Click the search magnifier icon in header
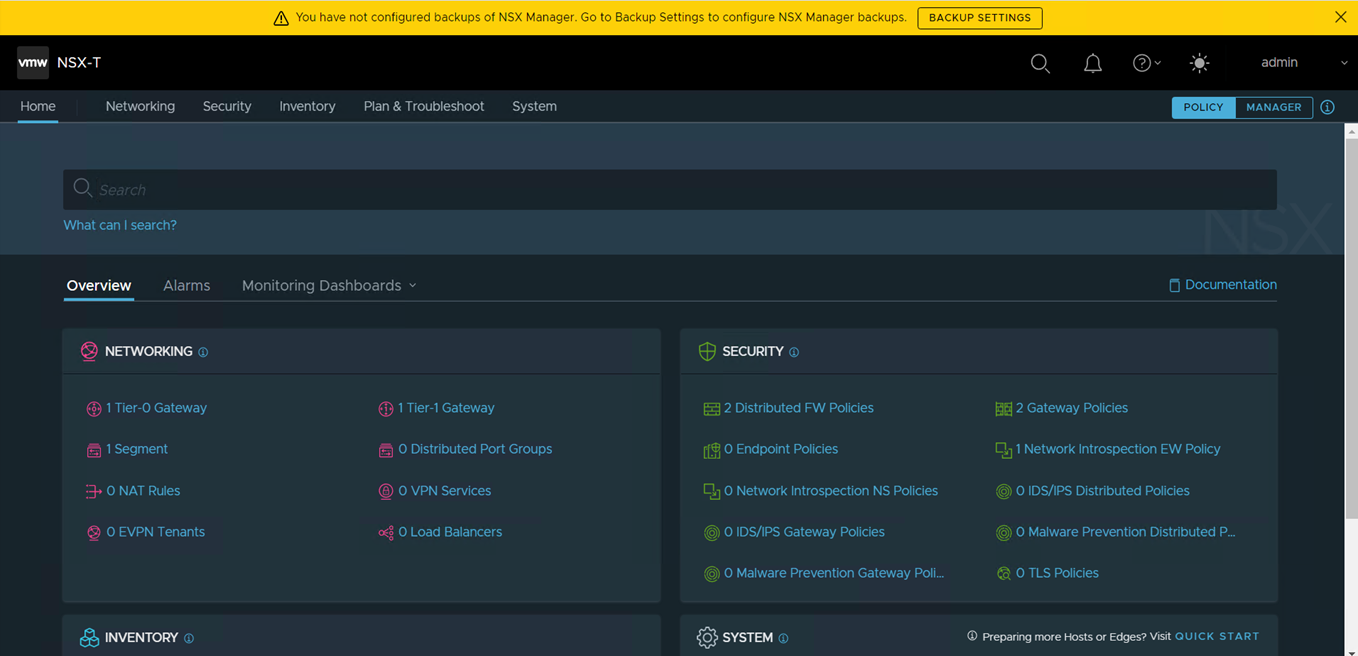The image size is (1358, 656). pyautogui.click(x=1040, y=63)
